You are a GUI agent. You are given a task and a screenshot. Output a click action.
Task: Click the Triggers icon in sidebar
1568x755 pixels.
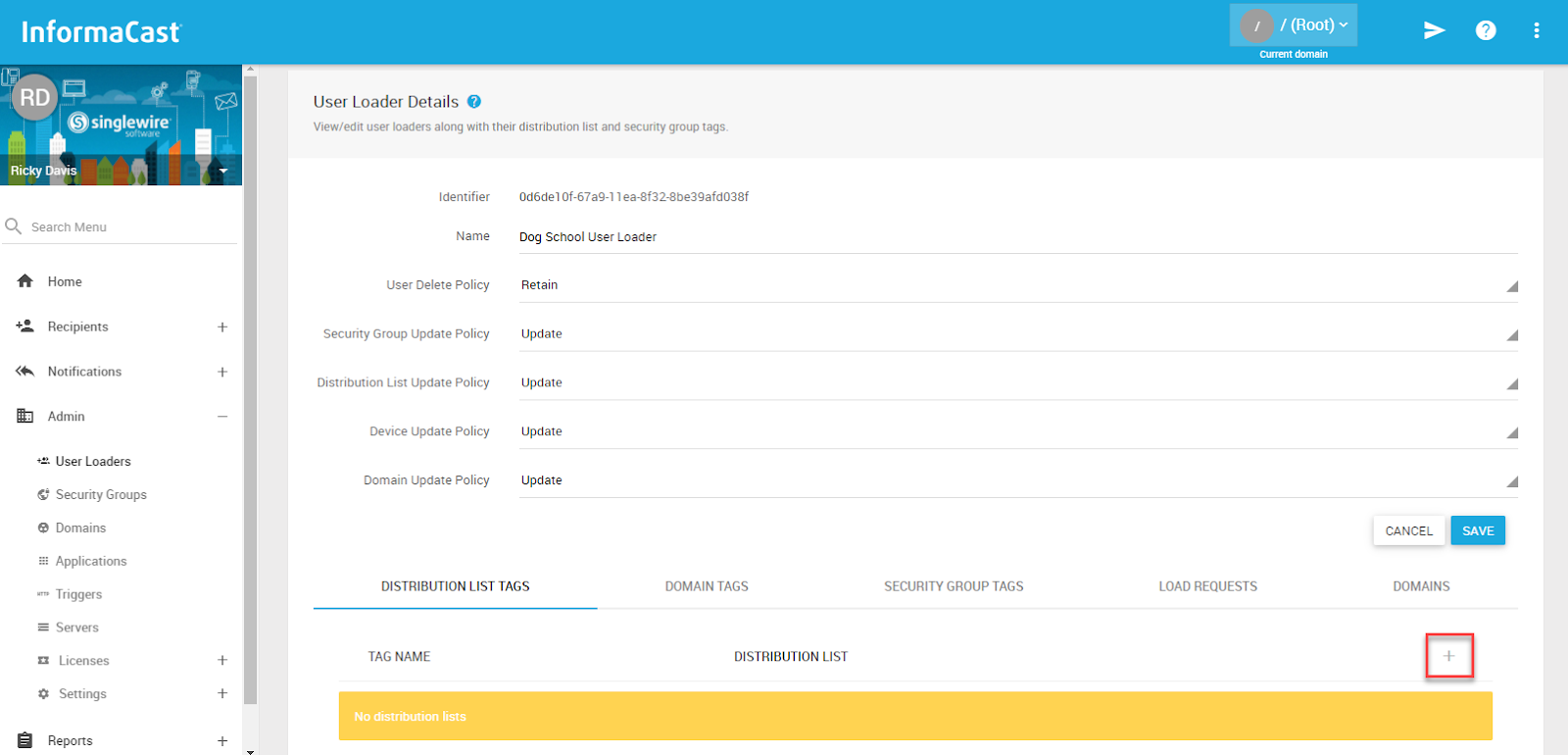pos(43,594)
